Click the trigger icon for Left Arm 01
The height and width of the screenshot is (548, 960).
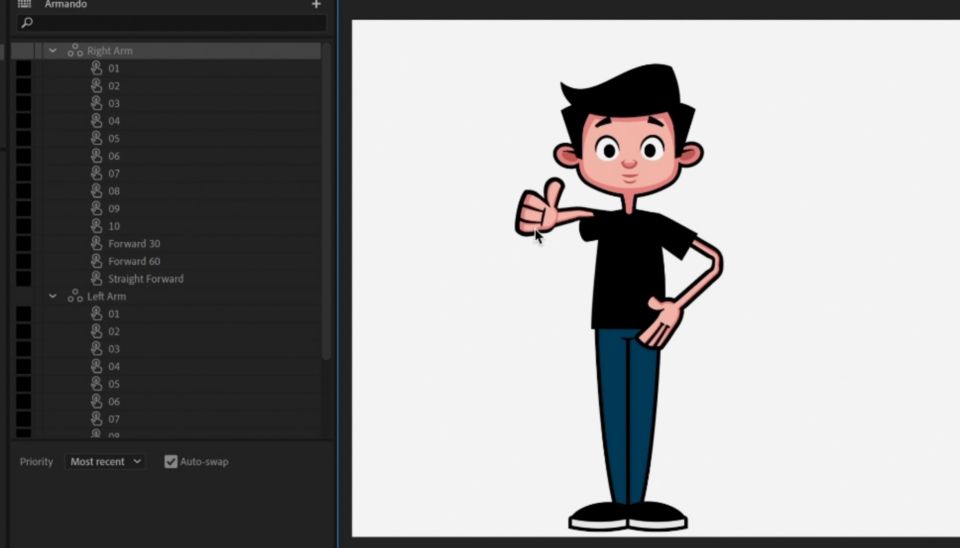coord(97,313)
